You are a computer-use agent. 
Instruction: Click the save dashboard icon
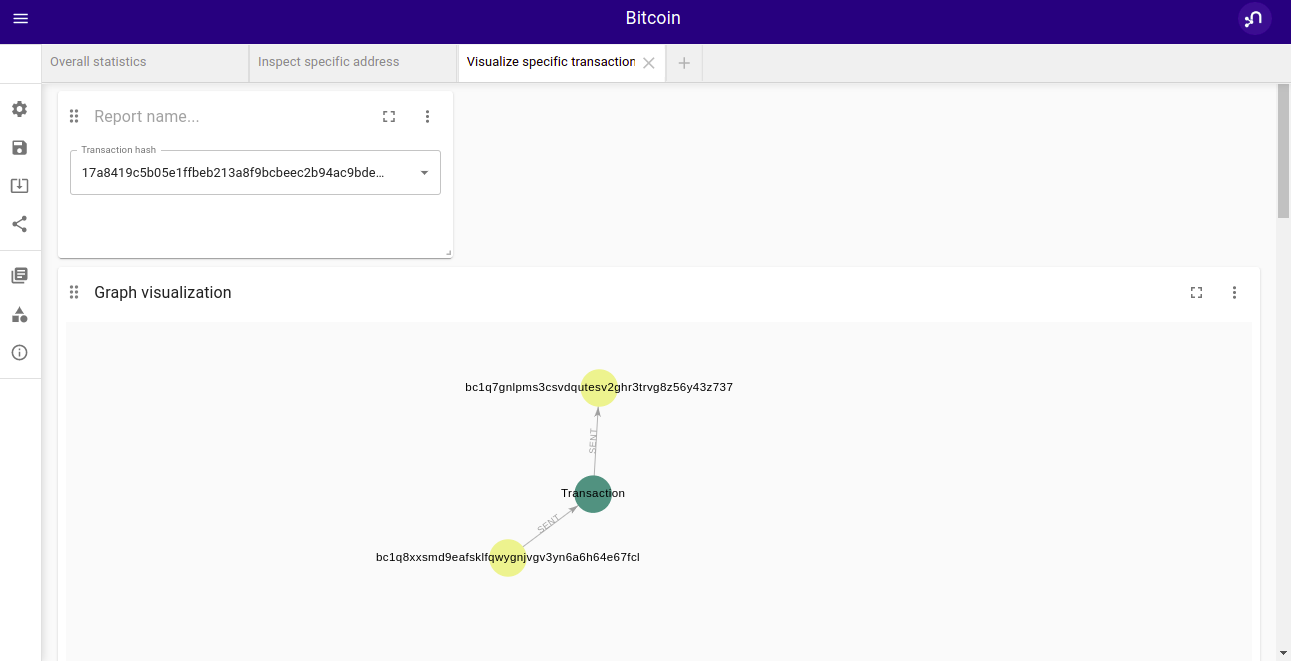[19, 147]
